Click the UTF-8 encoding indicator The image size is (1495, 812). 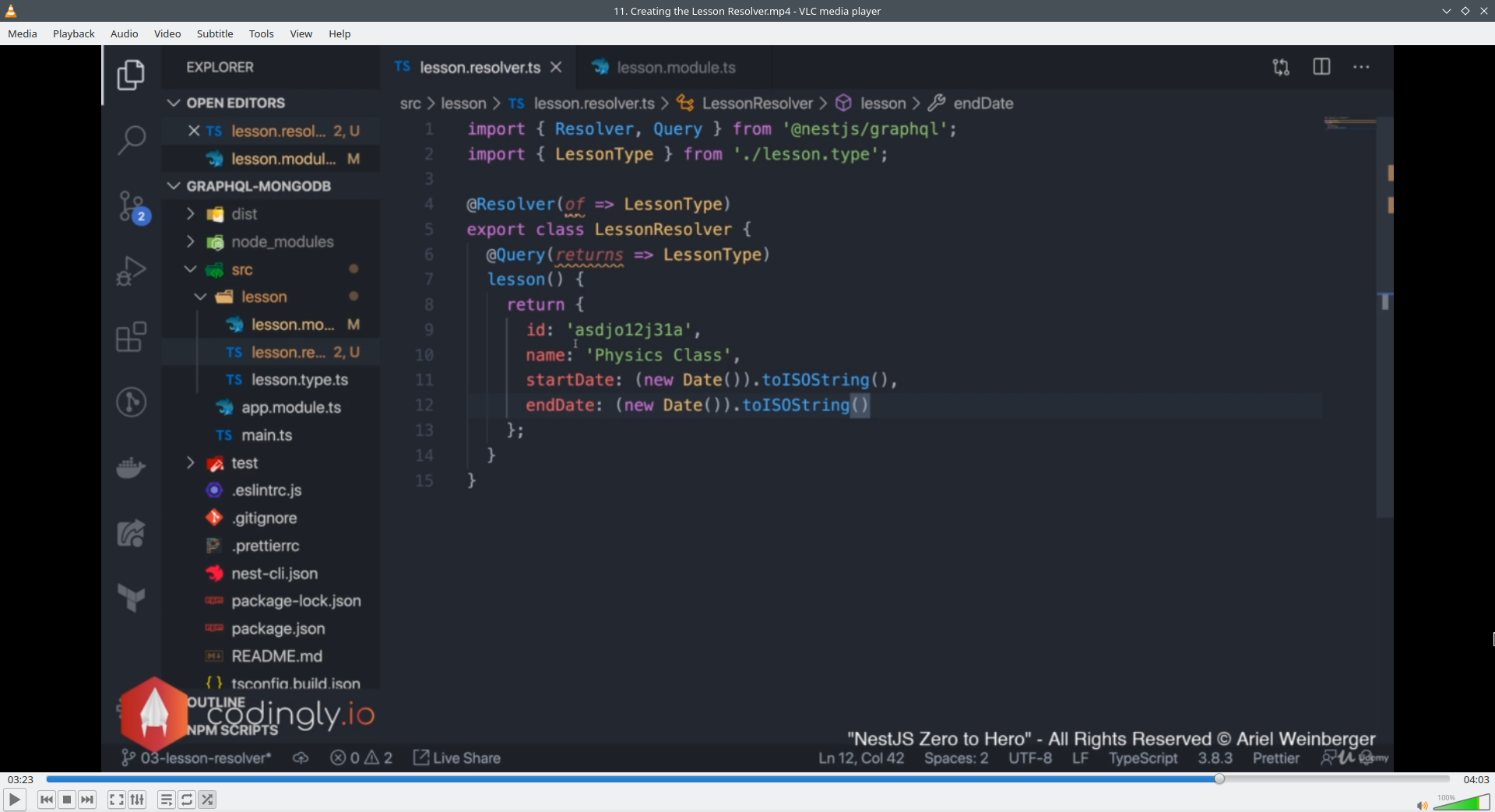pyautogui.click(x=1030, y=758)
